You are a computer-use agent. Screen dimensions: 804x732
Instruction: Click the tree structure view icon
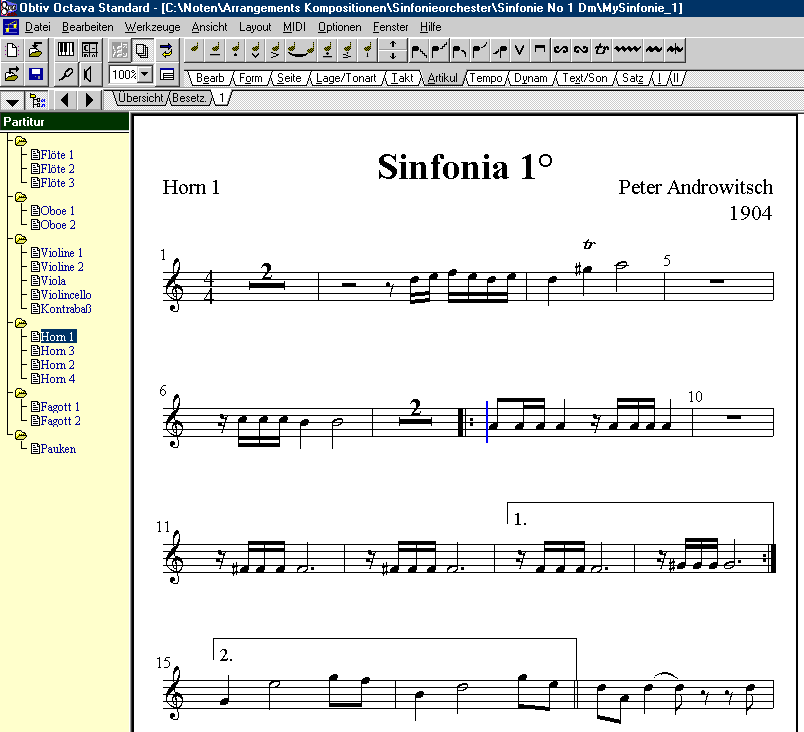[x=38, y=99]
